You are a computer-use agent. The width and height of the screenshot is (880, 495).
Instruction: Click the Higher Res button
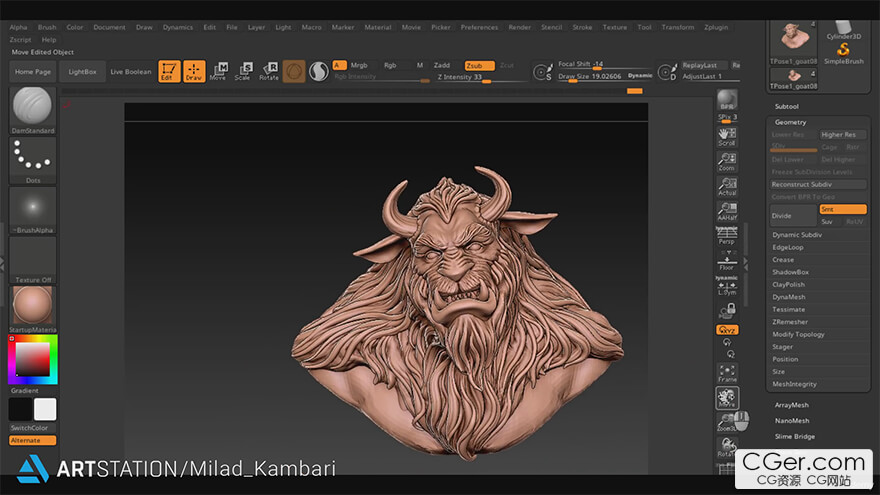click(x=842, y=135)
